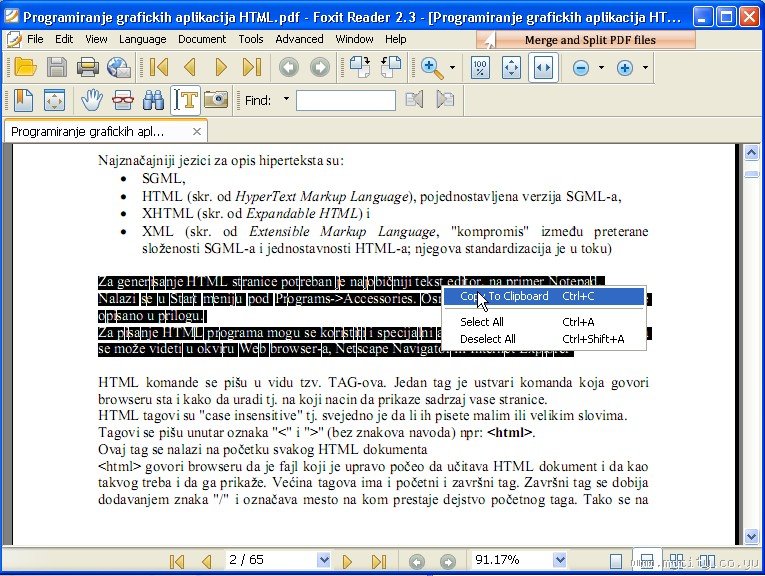Expand the Zoom In tool dropdown arrow
This screenshot has height=576, width=765.
coord(452,69)
